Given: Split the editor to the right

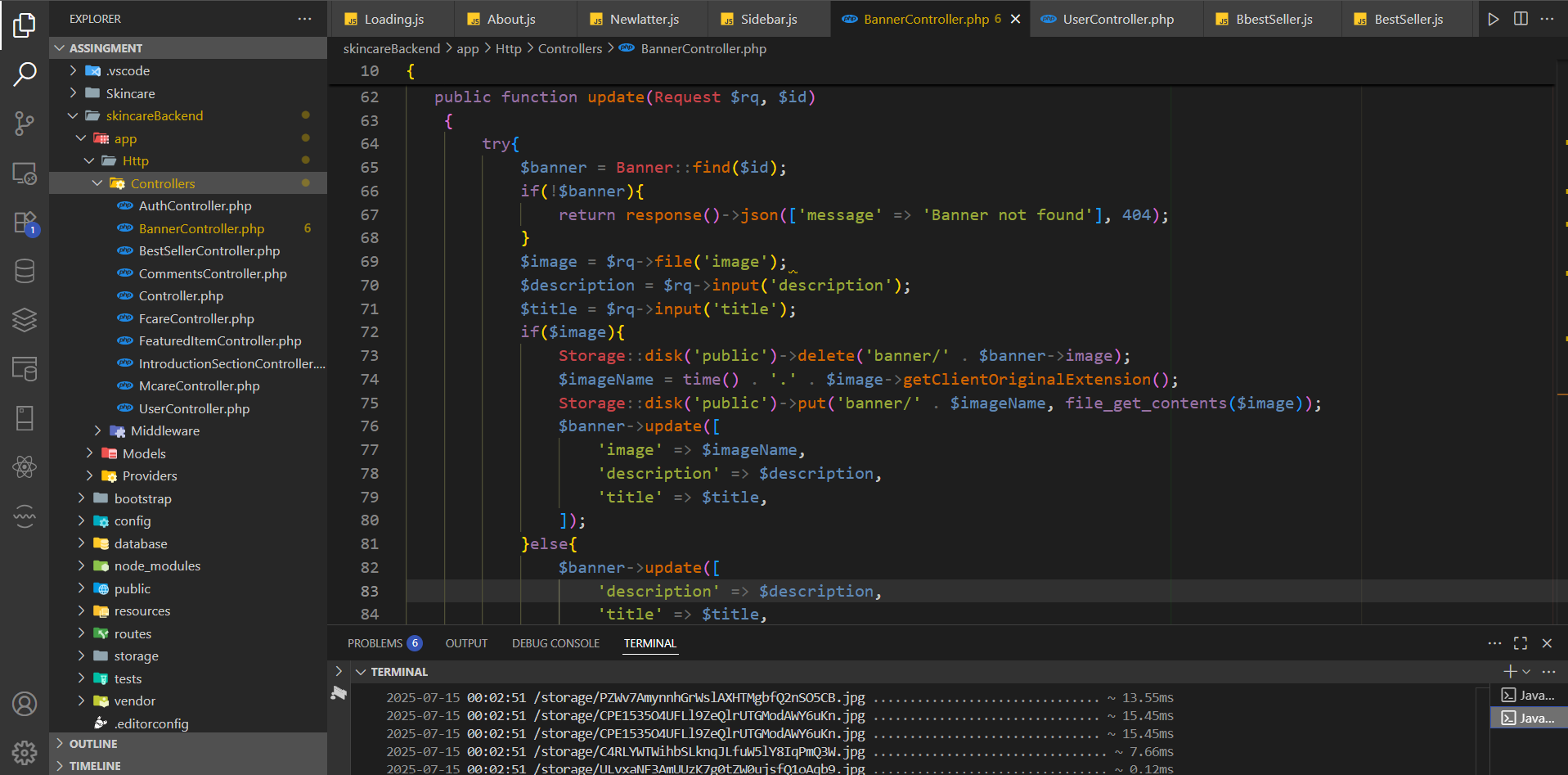Looking at the screenshot, I should pyautogui.click(x=1521, y=19).
